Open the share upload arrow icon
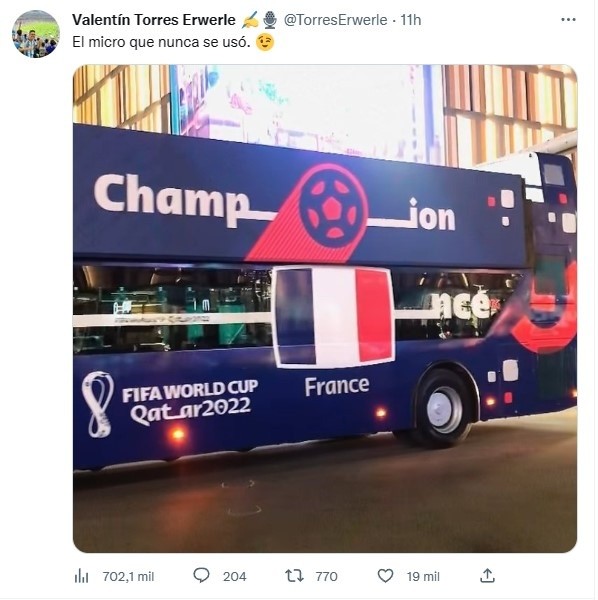Image resolution: width=598 pixels, height=600 pixels. coord(487,576)
